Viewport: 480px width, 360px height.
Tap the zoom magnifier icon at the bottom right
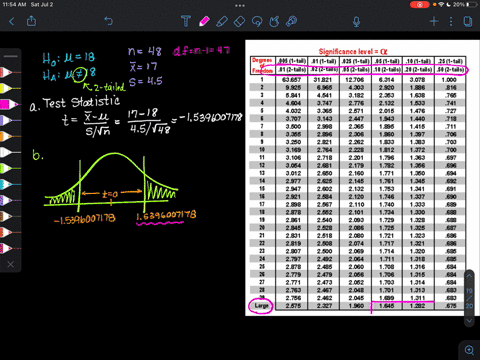pos(470,350)
